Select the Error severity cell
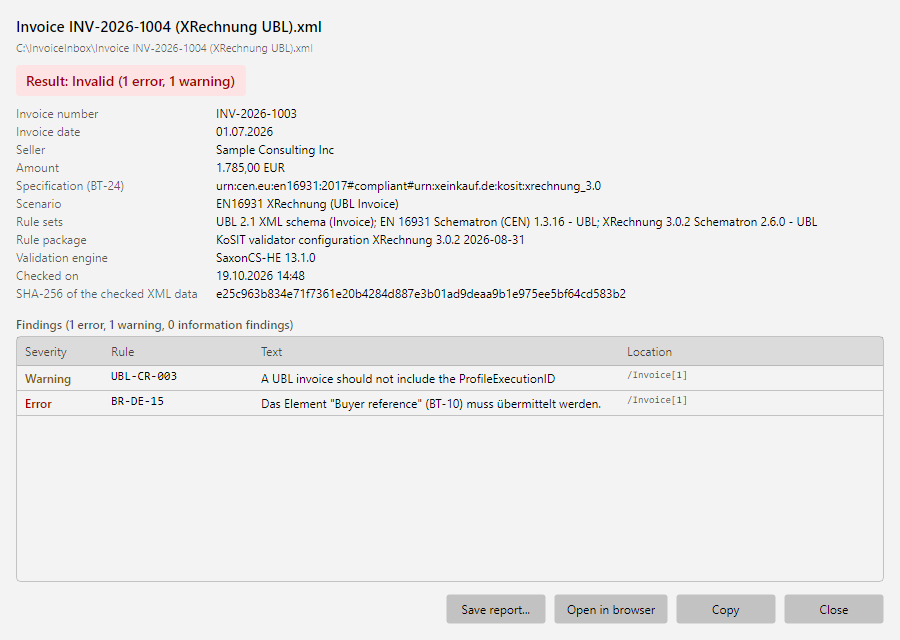The width and height of the screenshot is (900, 640). 38,404
